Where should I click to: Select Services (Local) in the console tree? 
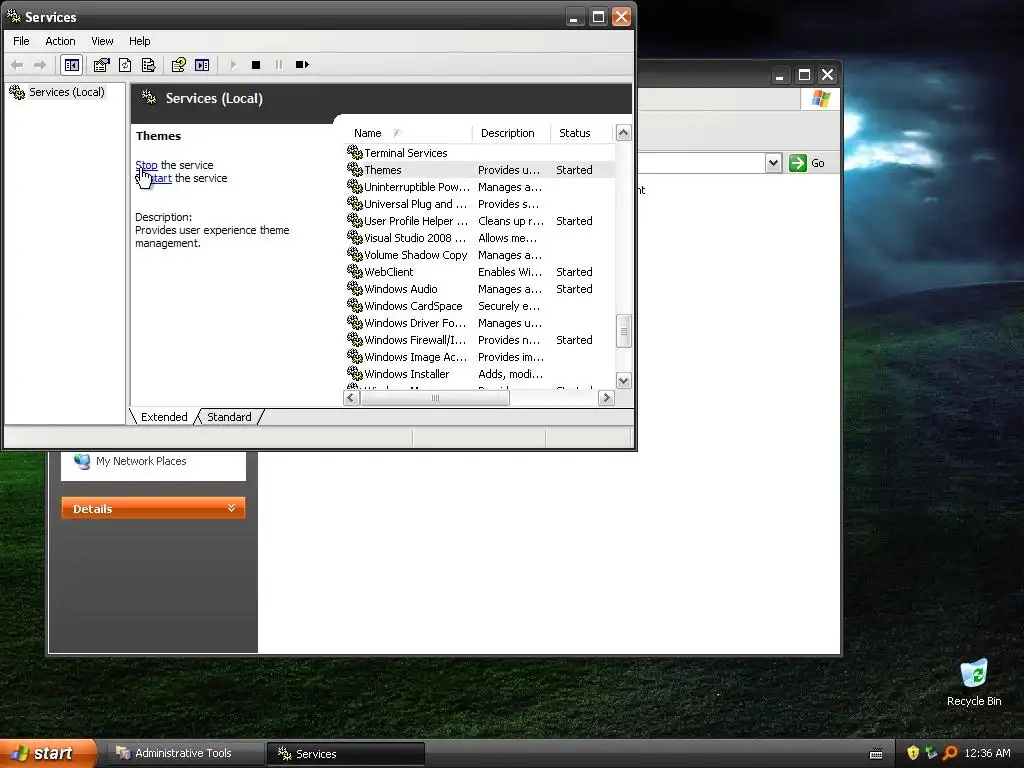click(67, 92)
